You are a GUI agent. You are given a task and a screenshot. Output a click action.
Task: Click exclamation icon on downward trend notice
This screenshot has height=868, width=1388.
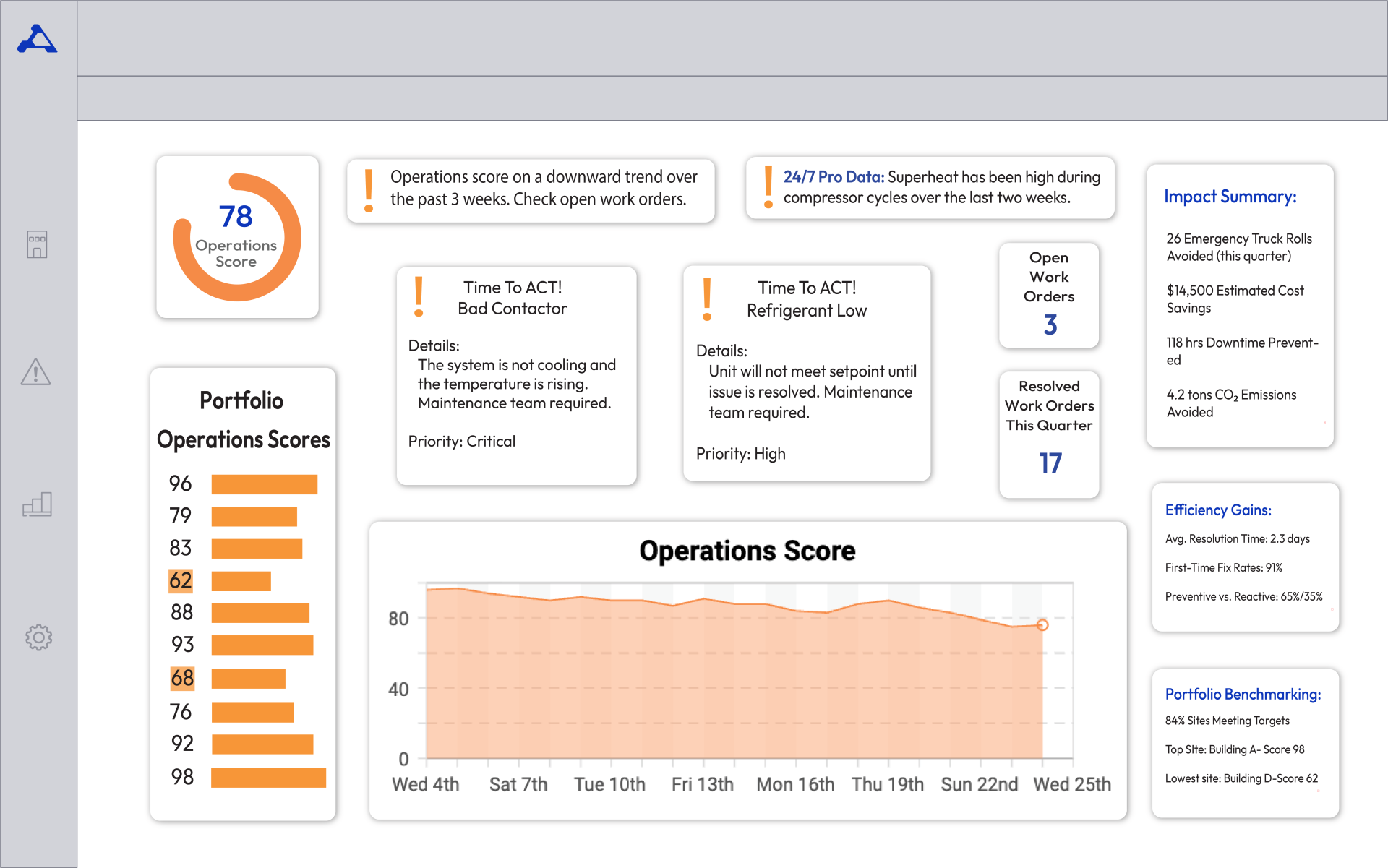click(x=369, y=190)
